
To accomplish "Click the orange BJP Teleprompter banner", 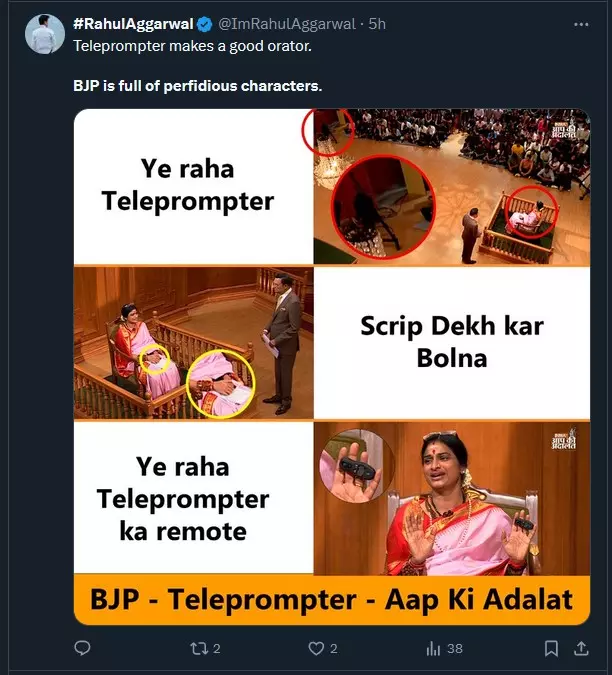I will tap(332, 600).
